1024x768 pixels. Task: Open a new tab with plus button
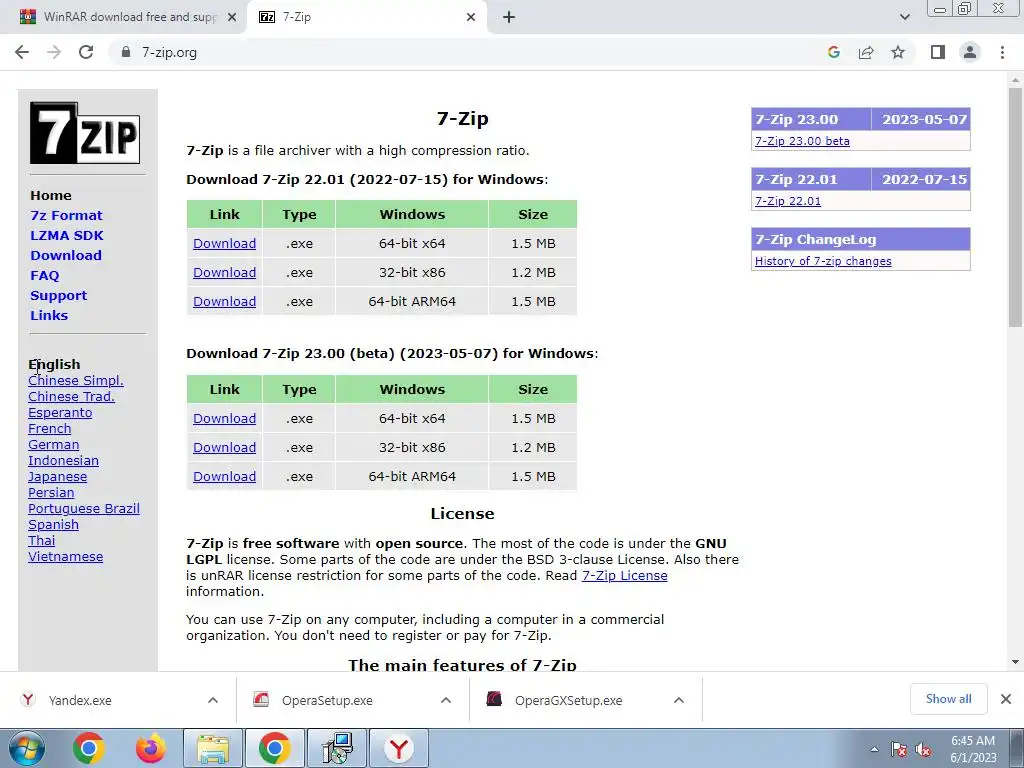pyautogui.click(x=509, y=17)
